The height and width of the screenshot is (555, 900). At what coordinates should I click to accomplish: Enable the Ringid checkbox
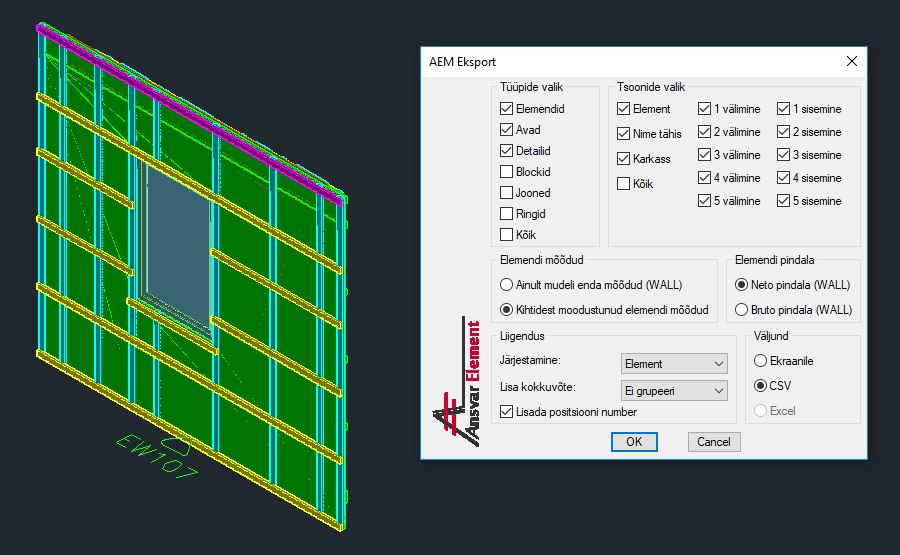point(506,214)
